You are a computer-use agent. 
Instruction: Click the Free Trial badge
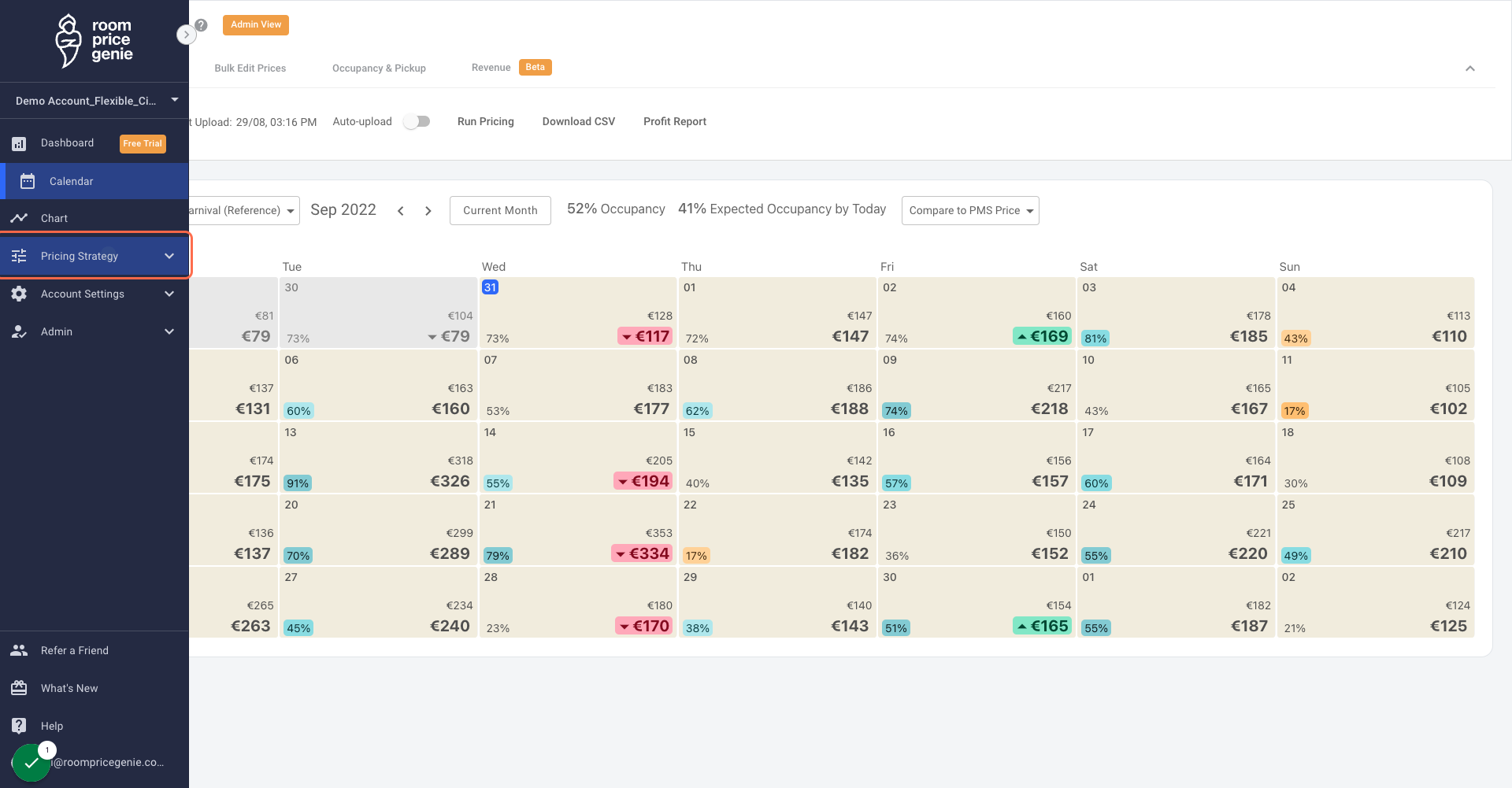coord(143,143)
